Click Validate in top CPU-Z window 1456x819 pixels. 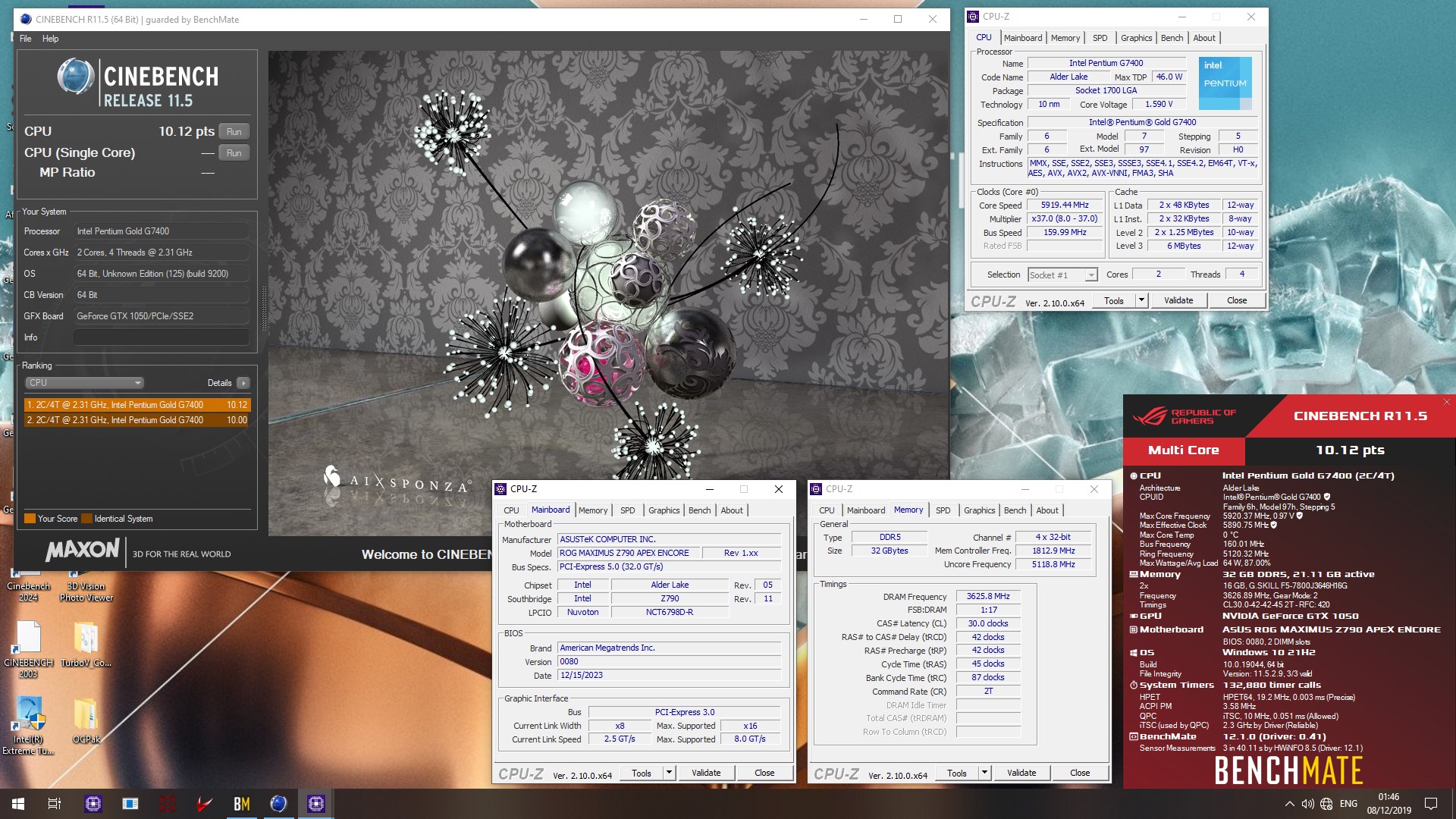1178,300
